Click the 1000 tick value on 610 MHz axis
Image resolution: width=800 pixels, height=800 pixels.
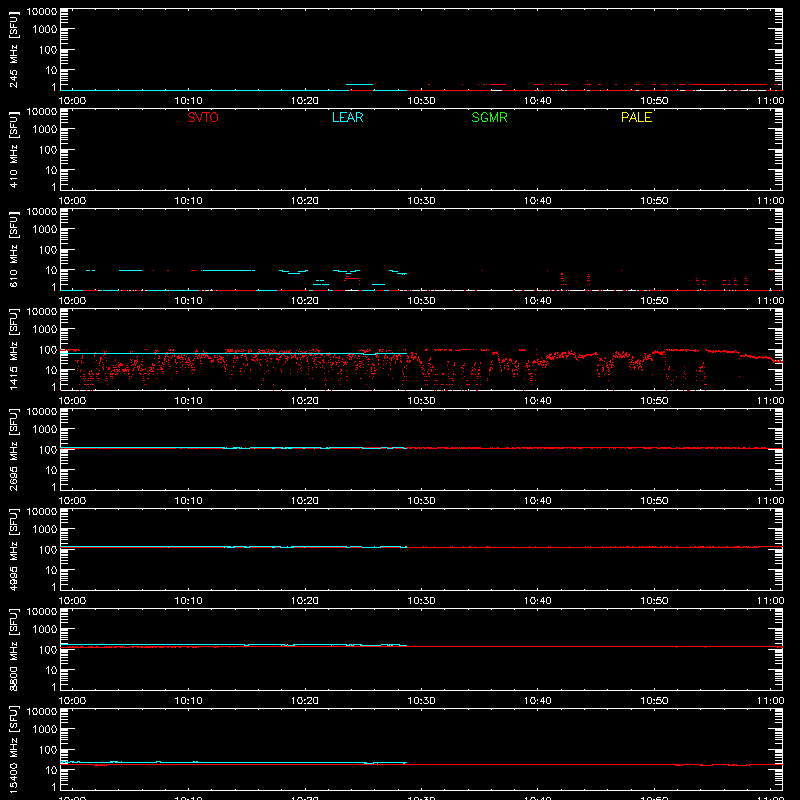[x=45, y=230]
